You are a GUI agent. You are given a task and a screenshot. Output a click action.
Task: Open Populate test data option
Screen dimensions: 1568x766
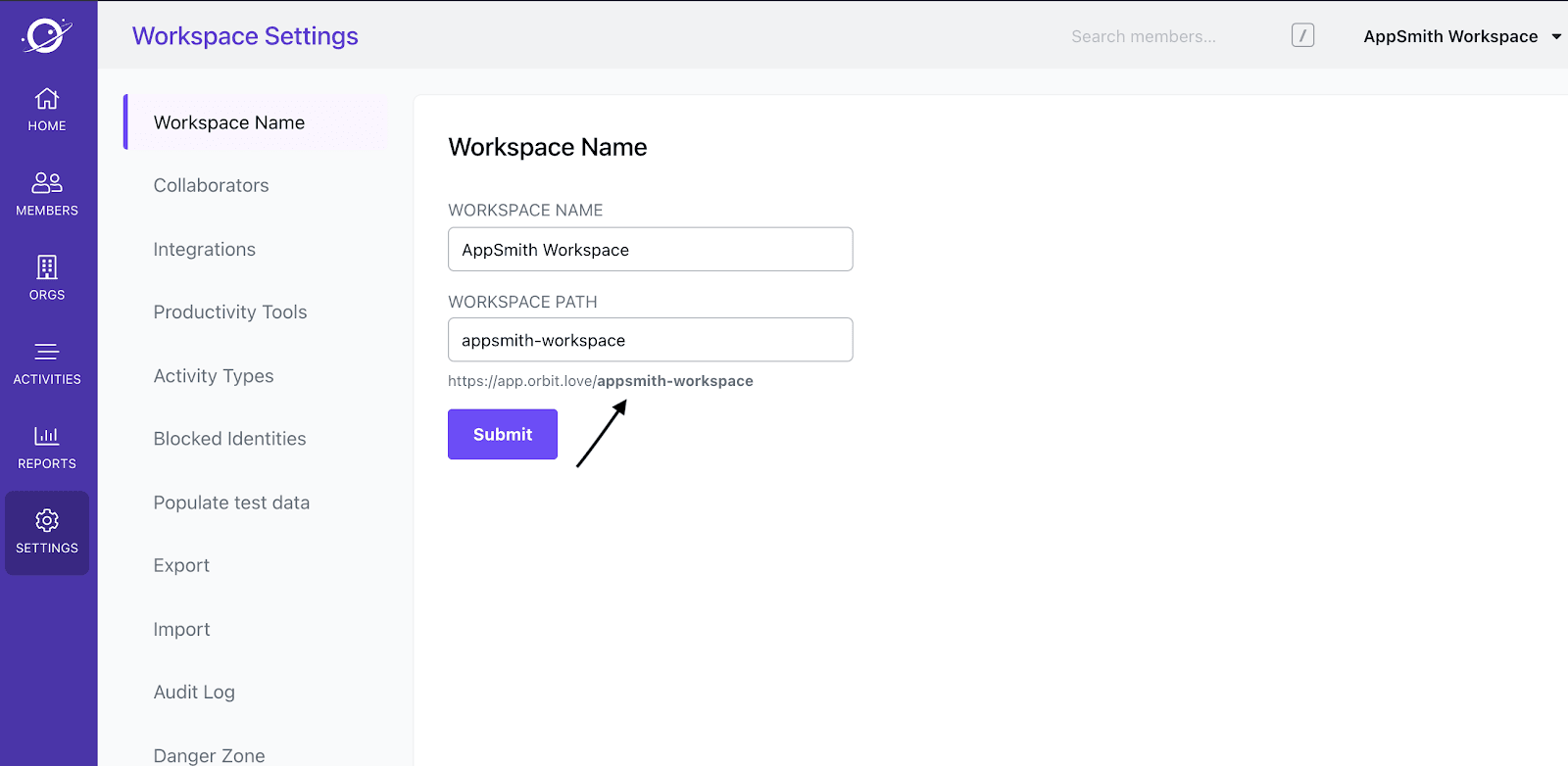(231, 503)
